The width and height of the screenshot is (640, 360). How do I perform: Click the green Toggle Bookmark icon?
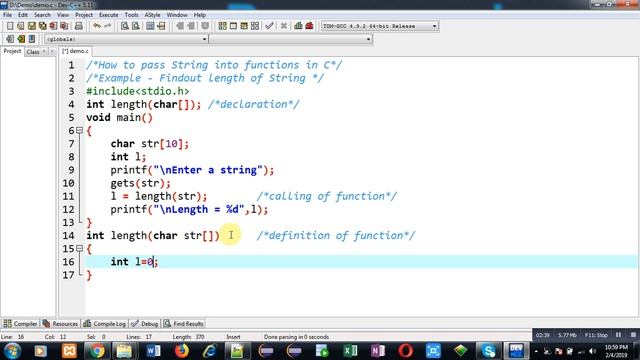click(21, 39)
